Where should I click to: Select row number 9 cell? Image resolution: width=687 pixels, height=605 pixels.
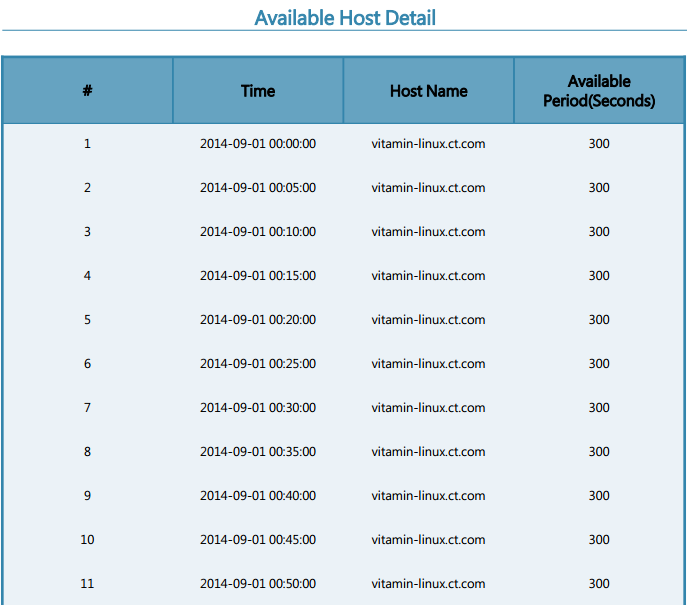coord(87,495)
